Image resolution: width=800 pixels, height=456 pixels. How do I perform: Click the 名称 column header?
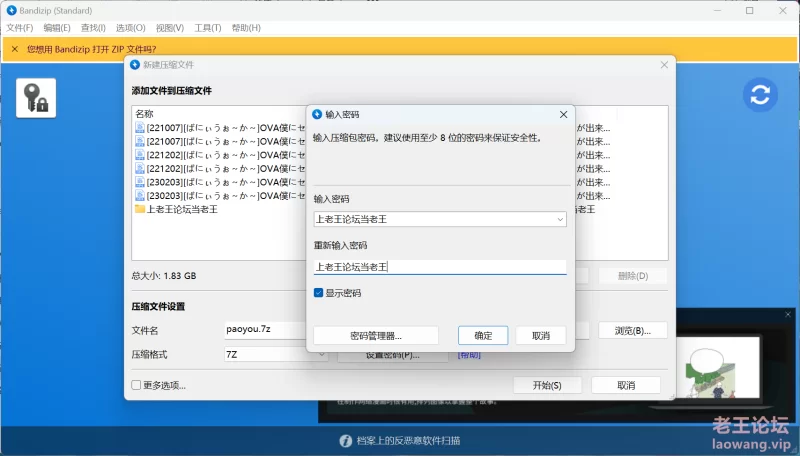[144, 114]
